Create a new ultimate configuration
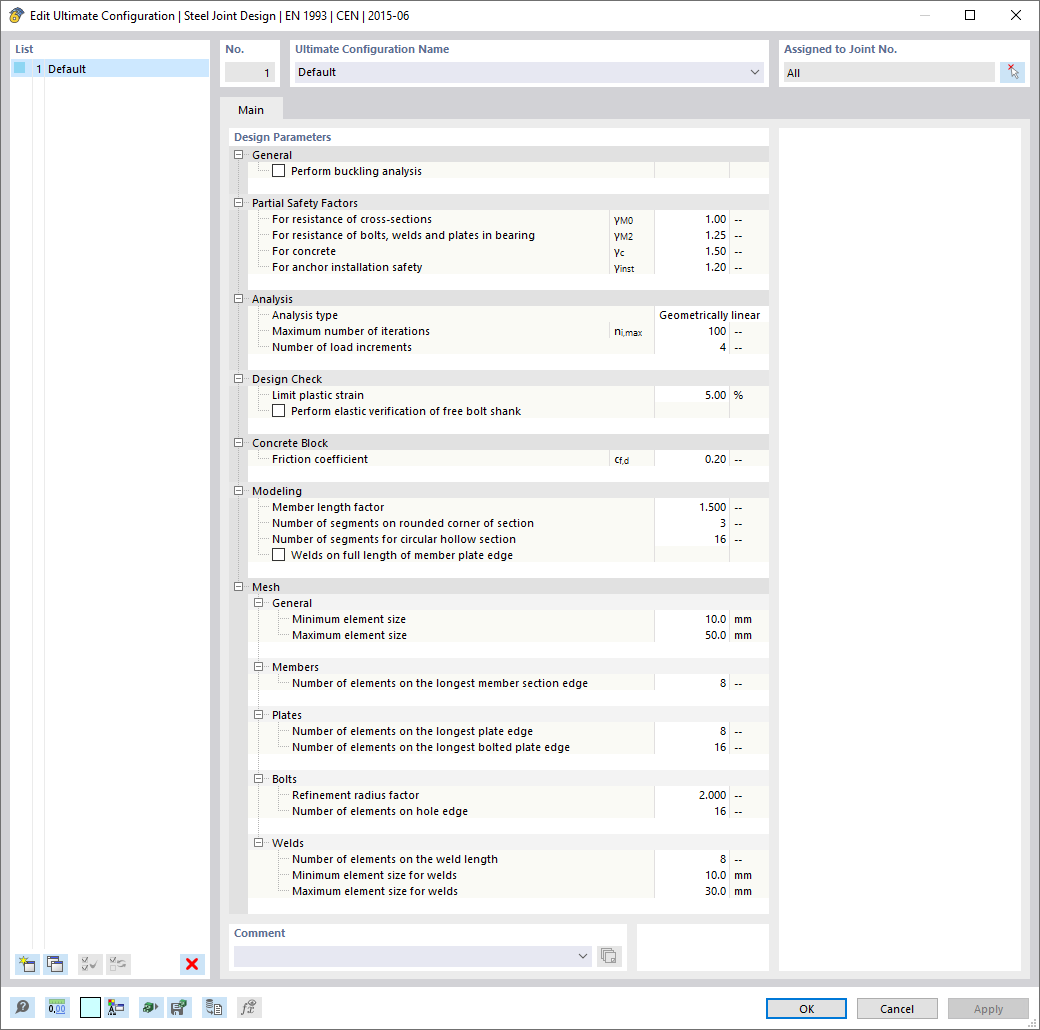 coord(27,964)
